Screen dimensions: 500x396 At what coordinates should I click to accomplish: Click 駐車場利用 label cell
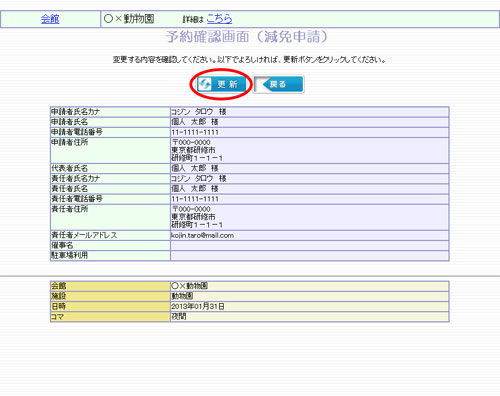[110, 256]
